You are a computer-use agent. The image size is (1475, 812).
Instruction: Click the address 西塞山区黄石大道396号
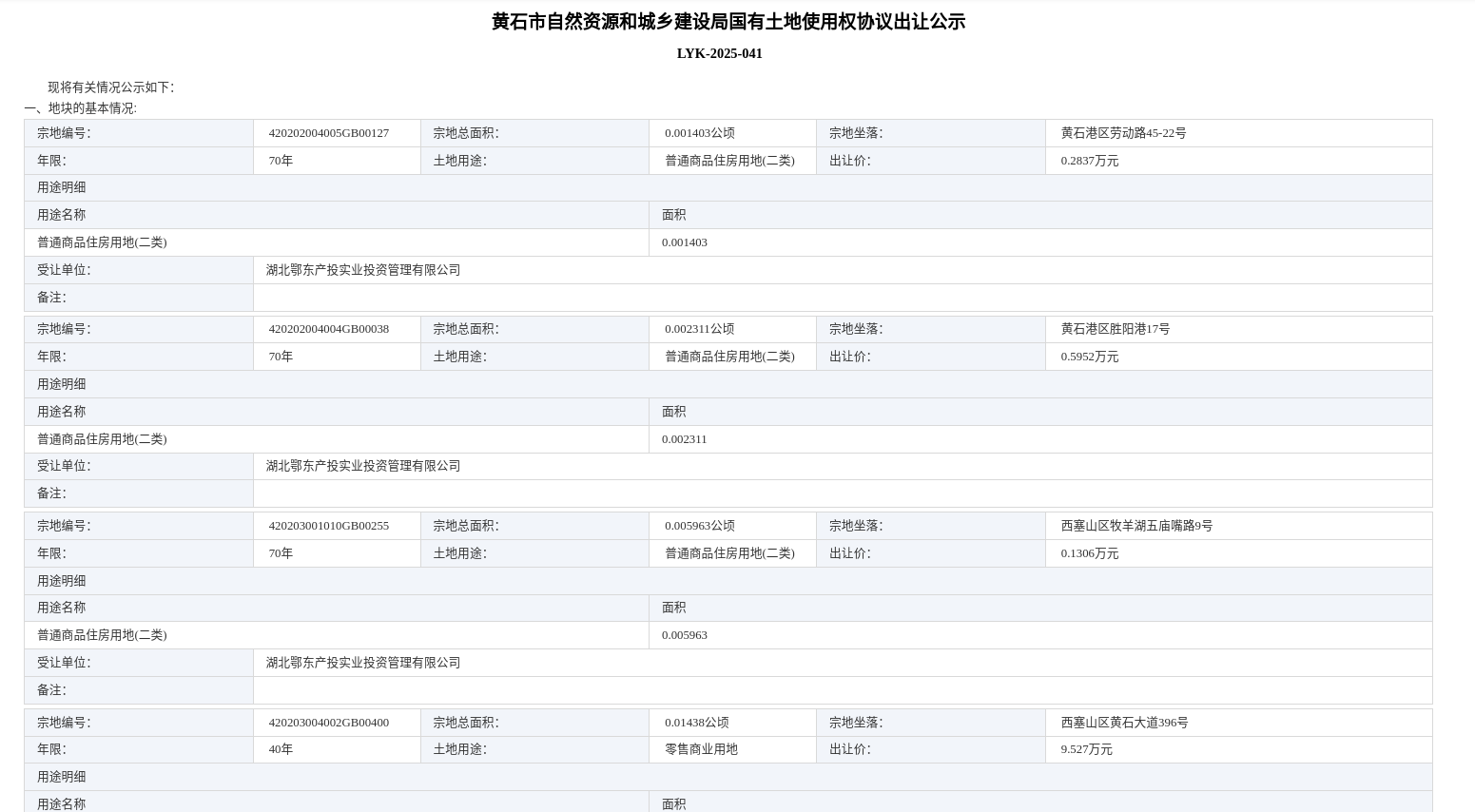[x=1124, y=723]
